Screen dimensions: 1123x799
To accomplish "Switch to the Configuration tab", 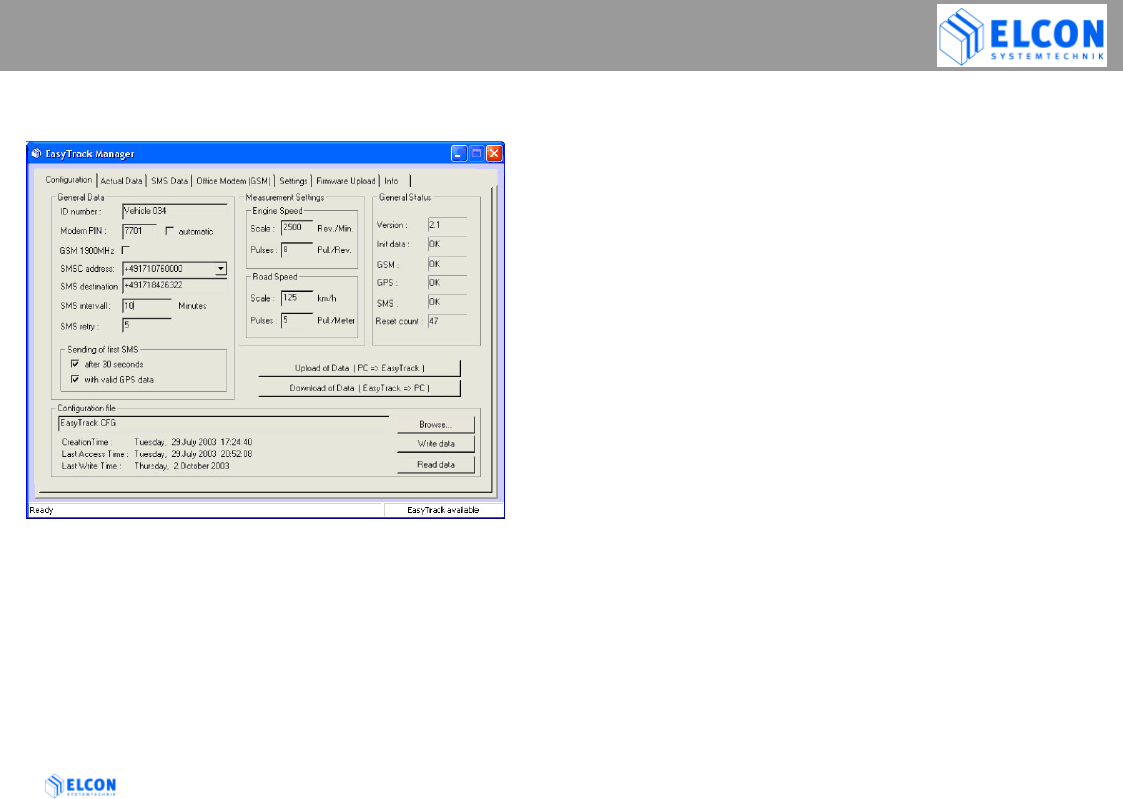I will (69, 180).
